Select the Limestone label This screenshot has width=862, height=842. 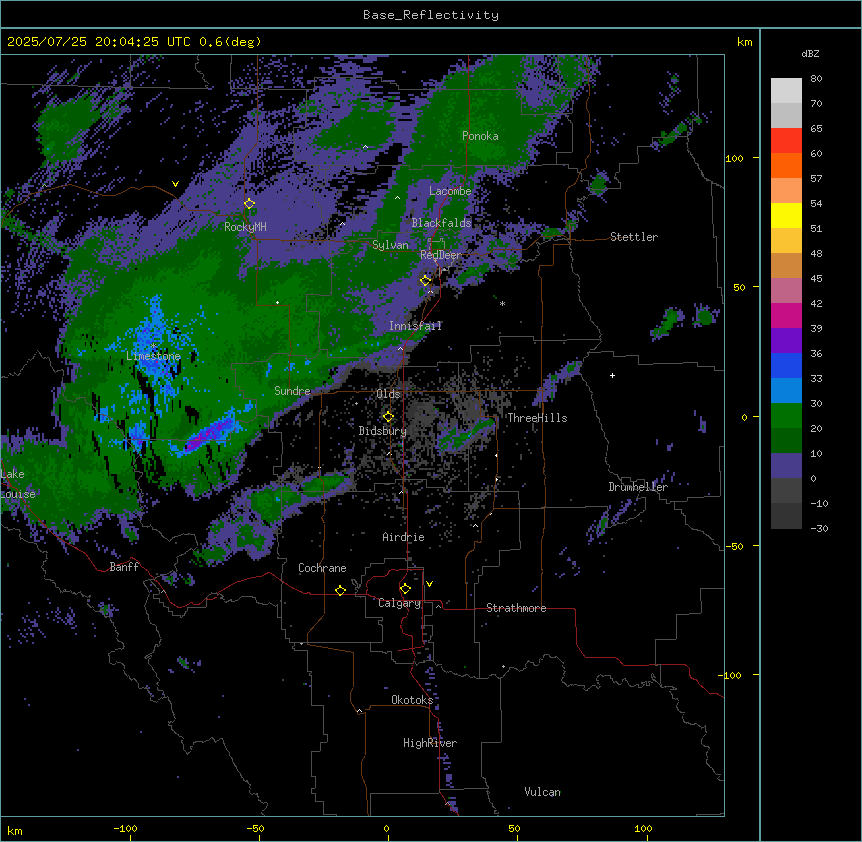click(x=153, y=356)
